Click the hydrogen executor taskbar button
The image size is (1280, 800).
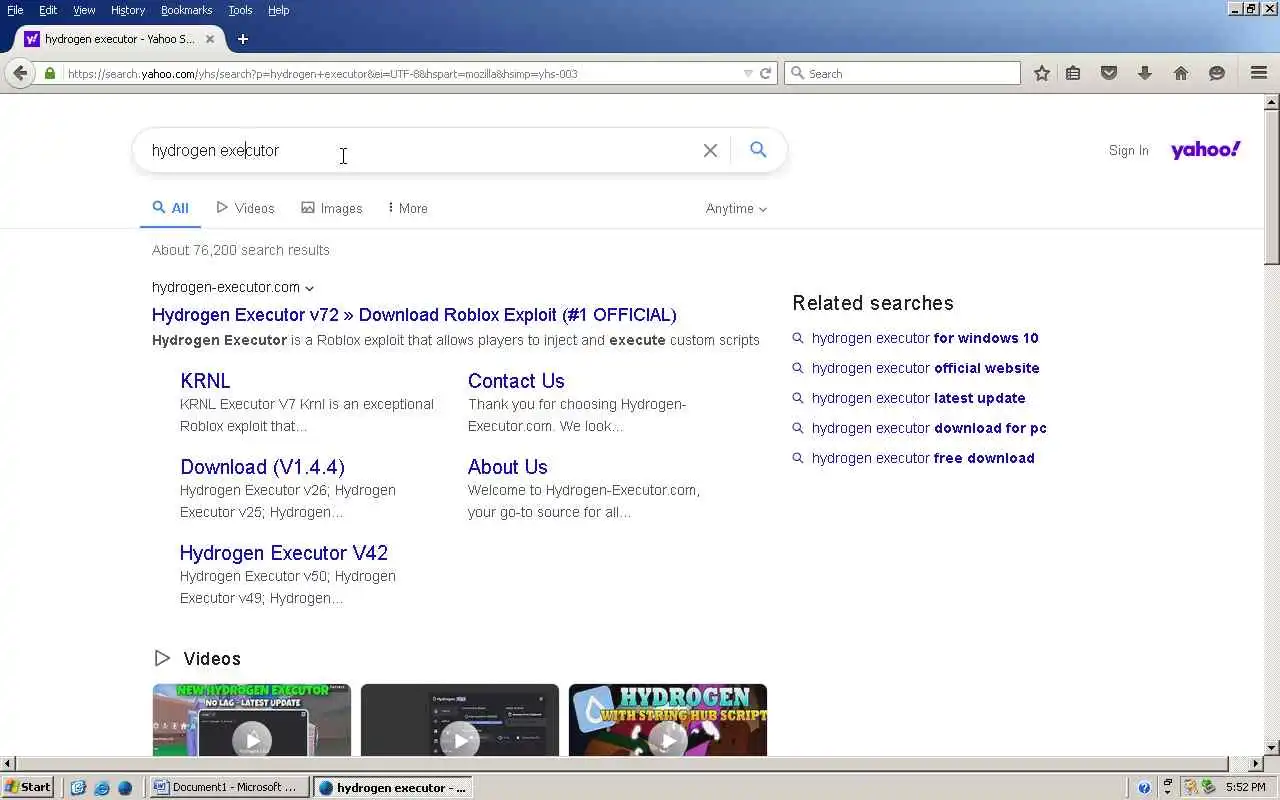392,787
